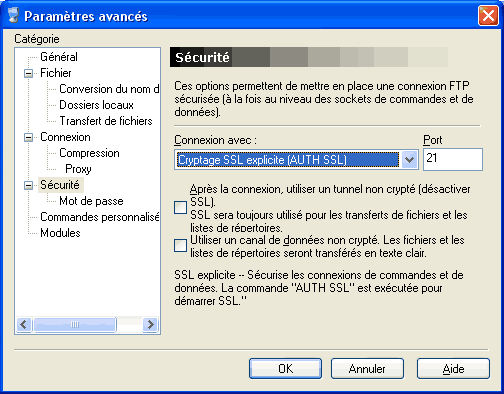Click the application icon in title bar
This screenshot has width=504, height=394.
pos(13,16)
